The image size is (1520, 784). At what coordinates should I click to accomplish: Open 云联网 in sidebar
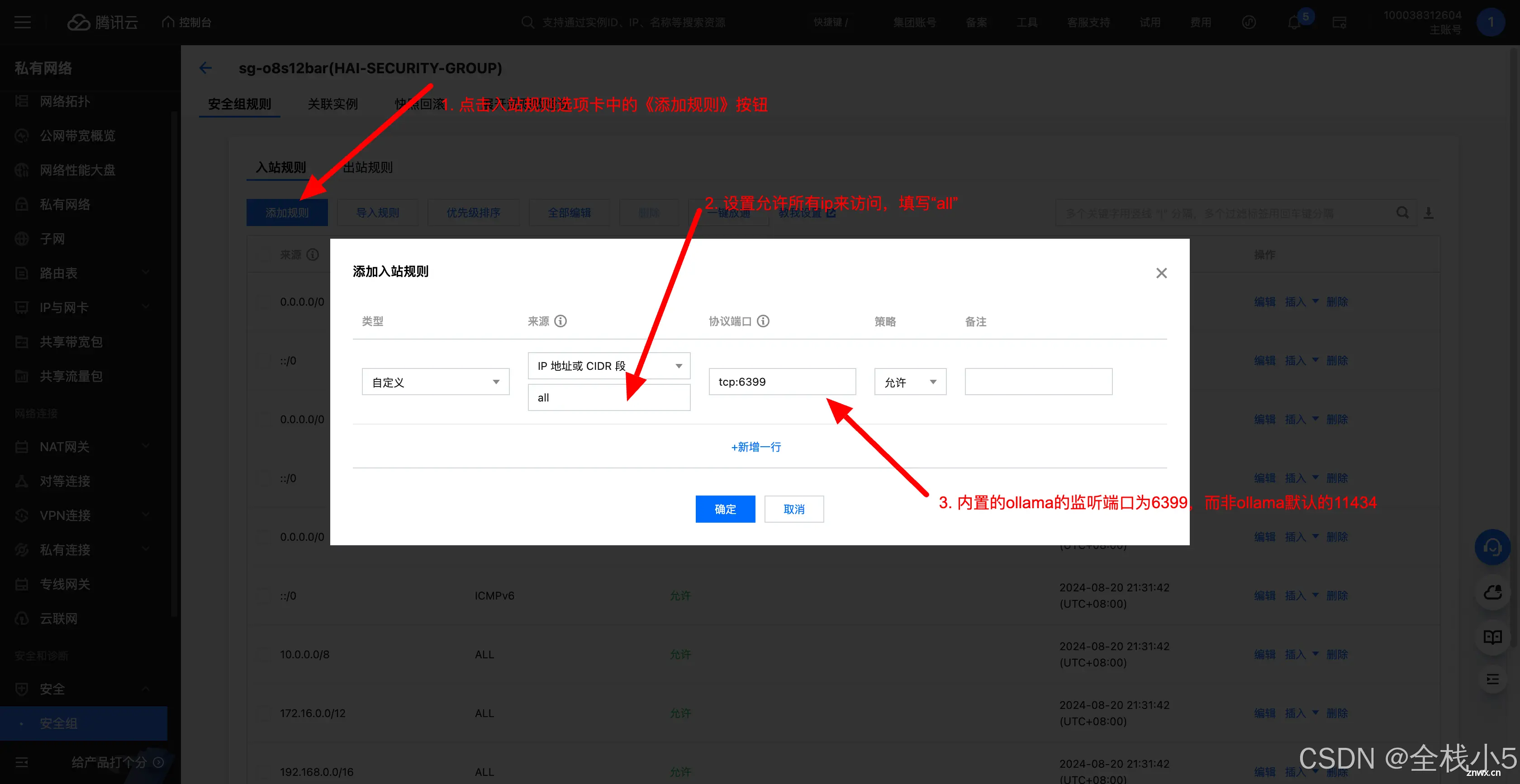click(58, 618)
